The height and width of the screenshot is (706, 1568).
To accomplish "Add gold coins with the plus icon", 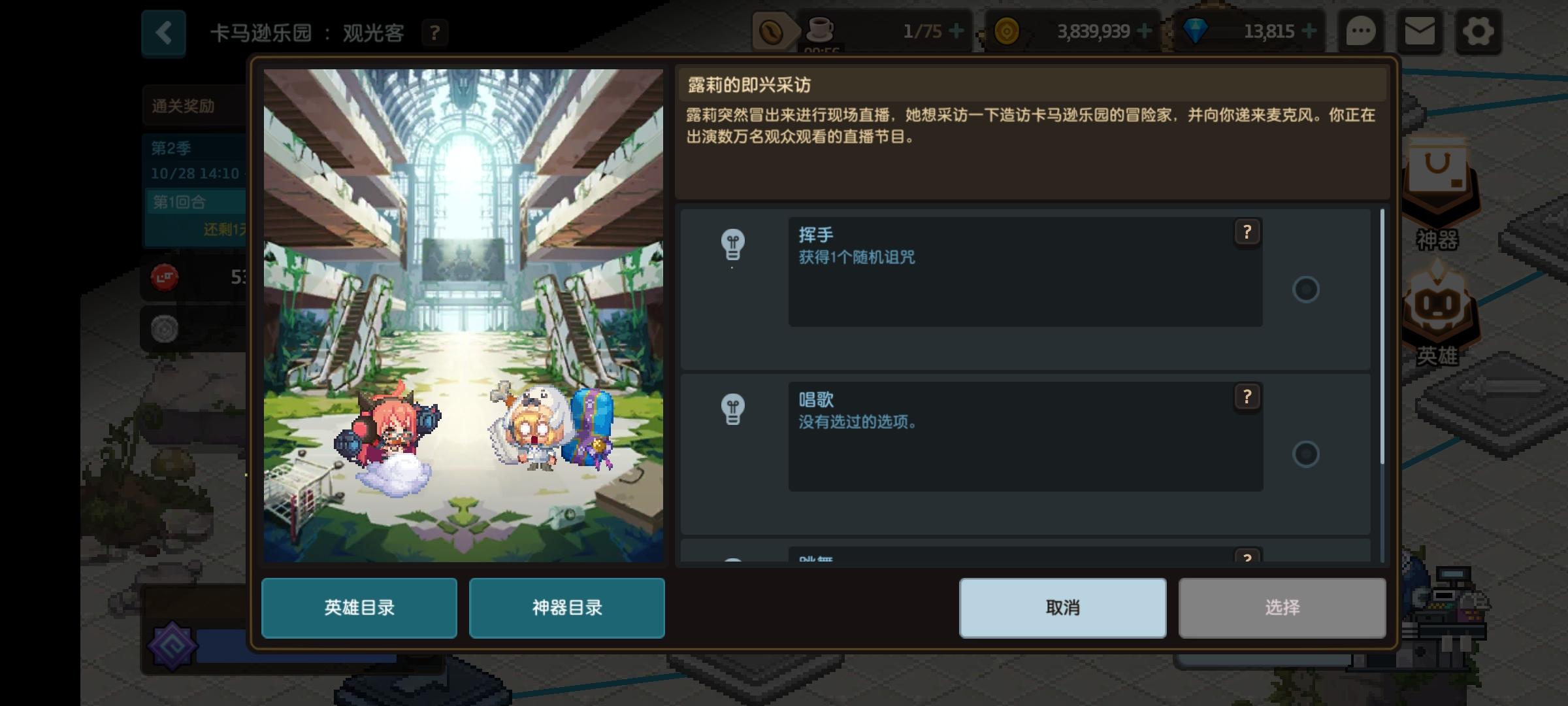I will click(1144, 31).
